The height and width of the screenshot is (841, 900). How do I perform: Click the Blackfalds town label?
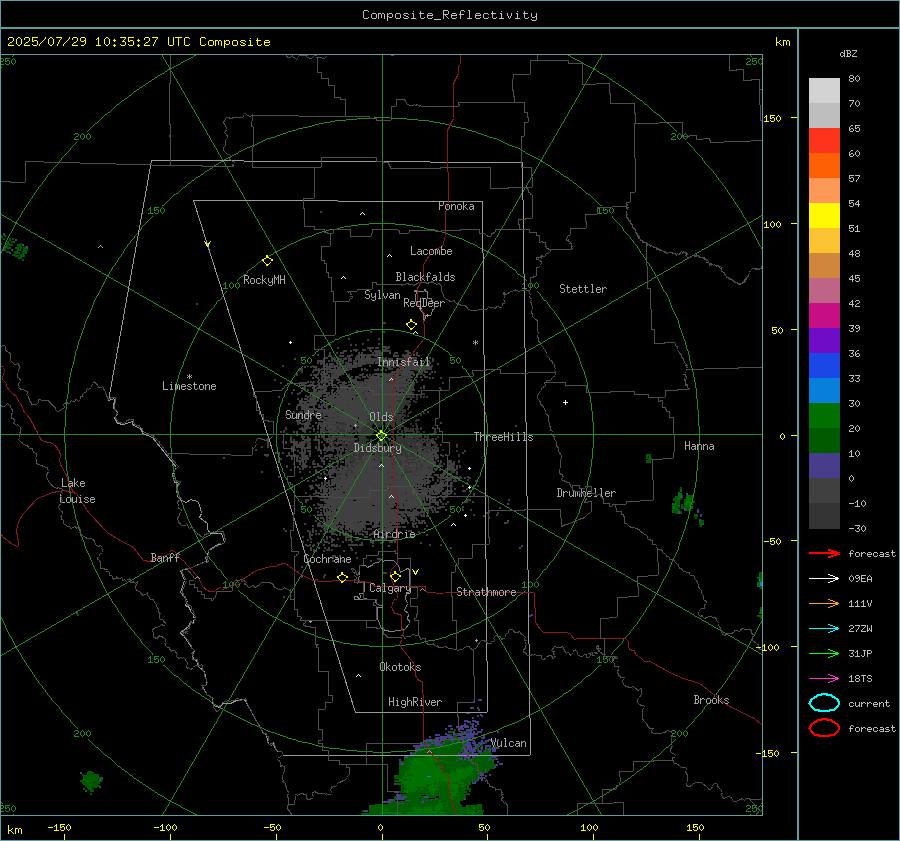click(425, 277)
